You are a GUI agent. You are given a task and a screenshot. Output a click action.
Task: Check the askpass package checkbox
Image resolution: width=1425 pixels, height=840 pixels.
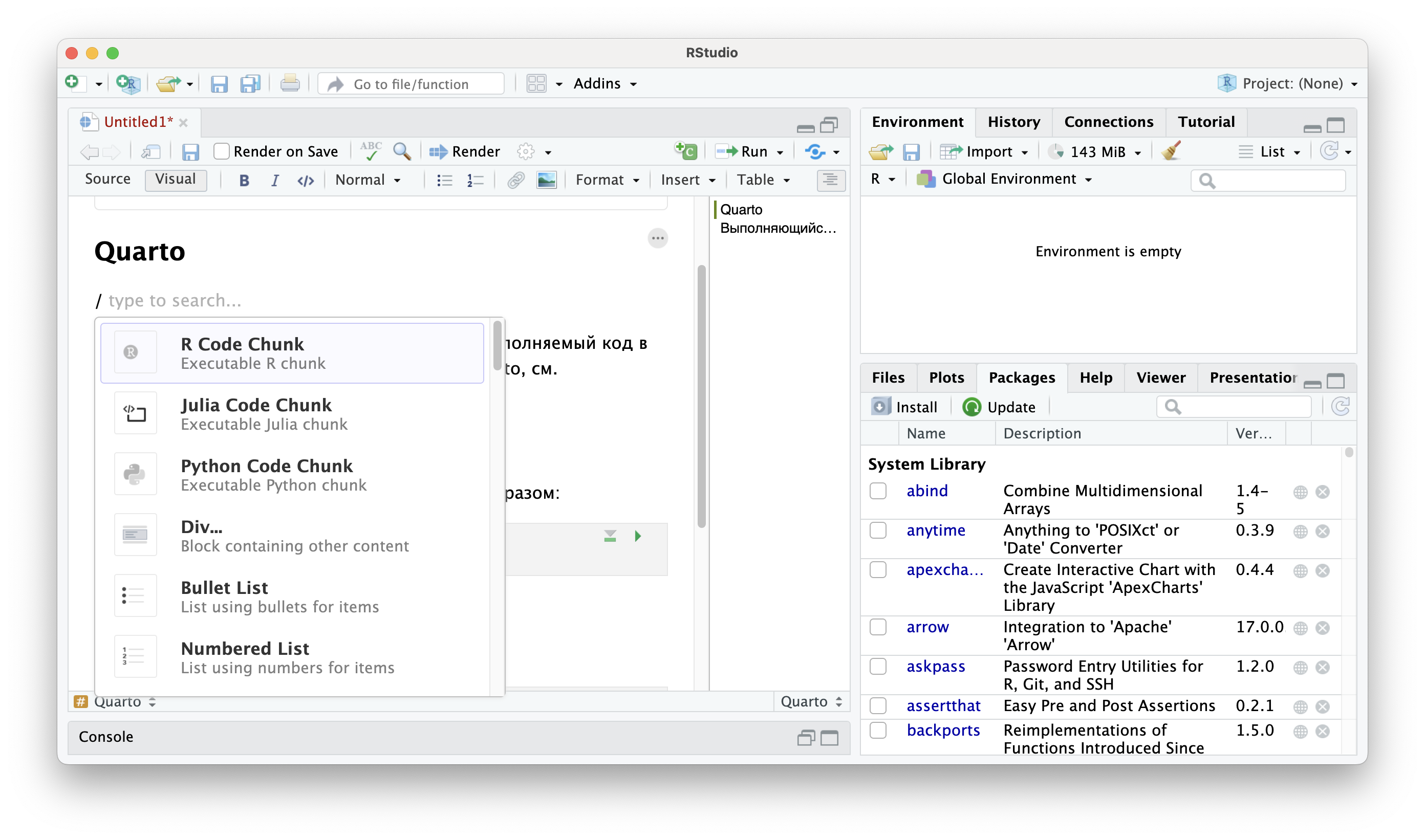click(x=878, y=667)
